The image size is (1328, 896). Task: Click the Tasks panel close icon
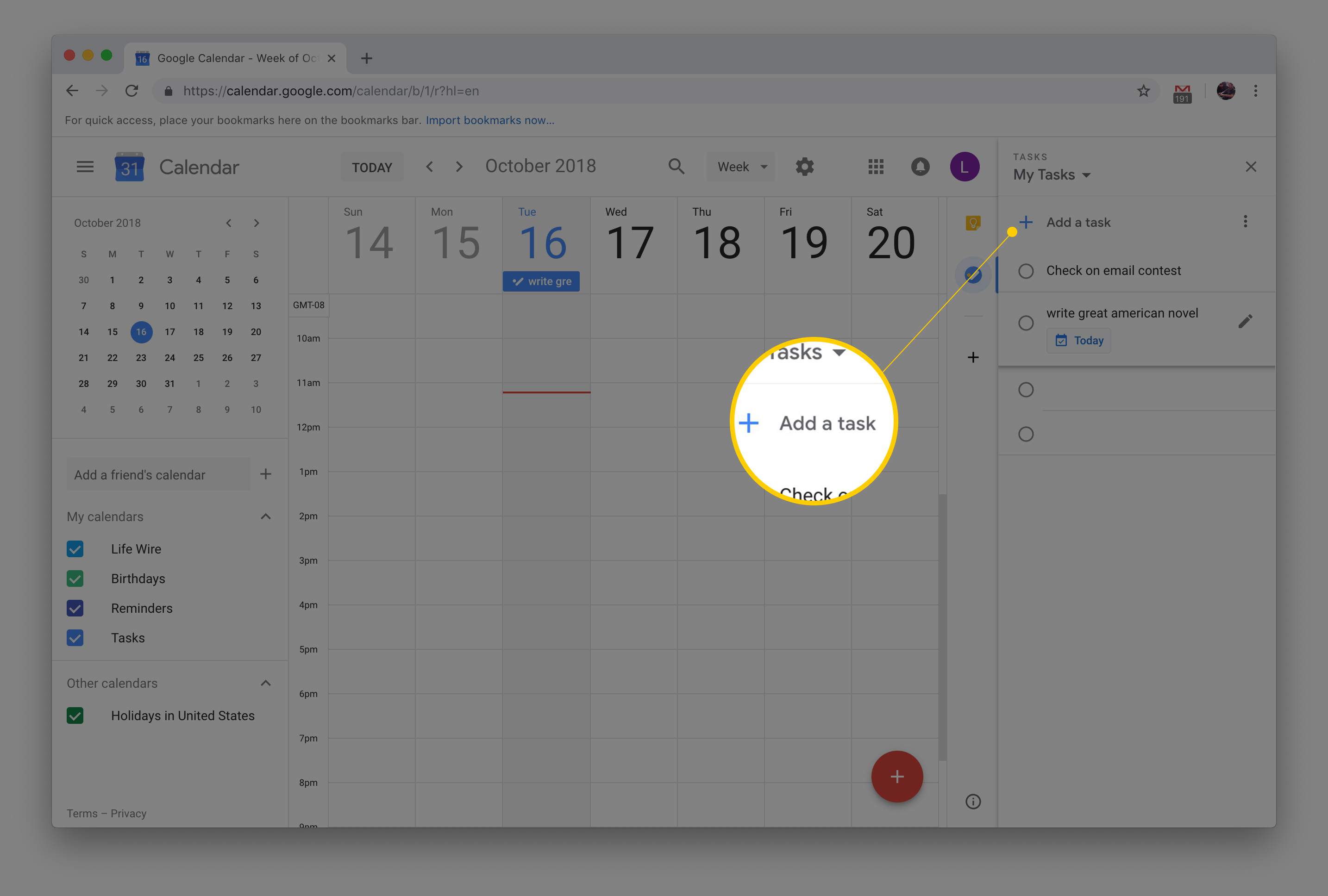coord(1250,167)
